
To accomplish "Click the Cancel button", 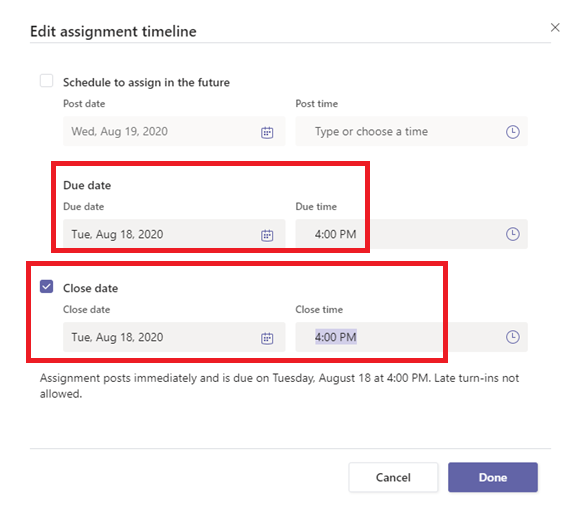I will coord(393,477).
